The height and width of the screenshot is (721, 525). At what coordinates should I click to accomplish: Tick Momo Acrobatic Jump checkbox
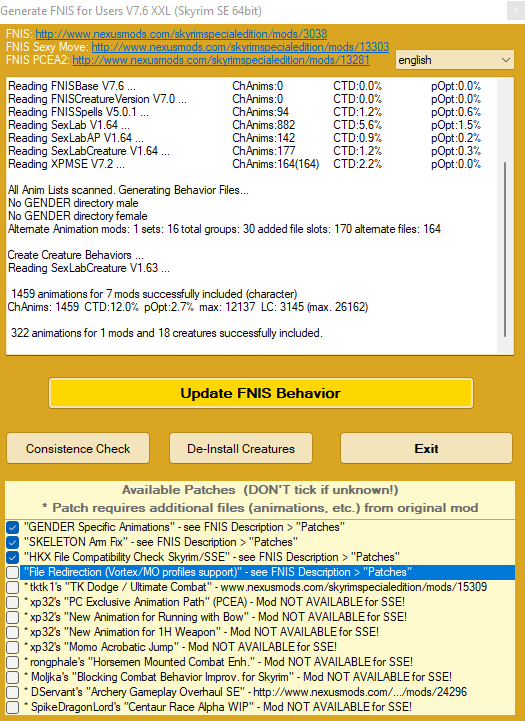click(x=12, y=647)
